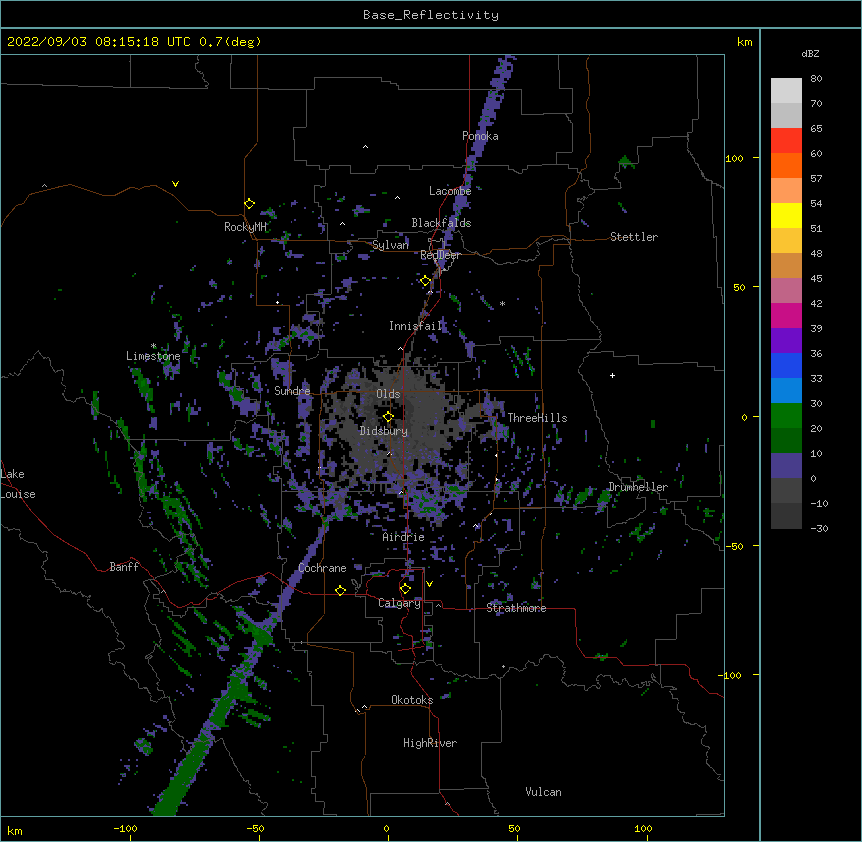Click the yellow V marker north of RockyMH
Image resolution: width=862 pixels, height=842 pixels.
175,184
